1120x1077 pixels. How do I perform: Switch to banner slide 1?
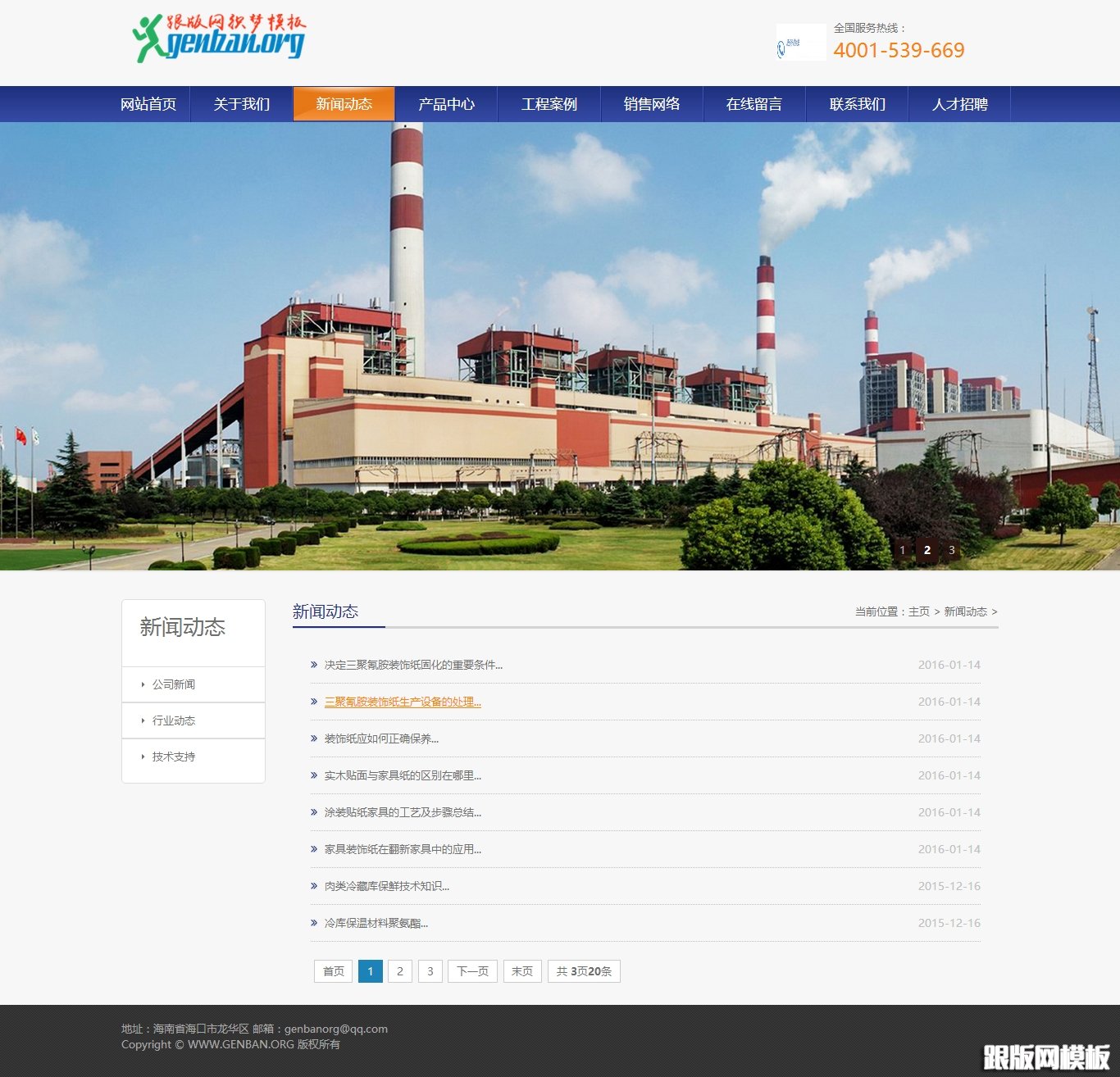point(903,550)
